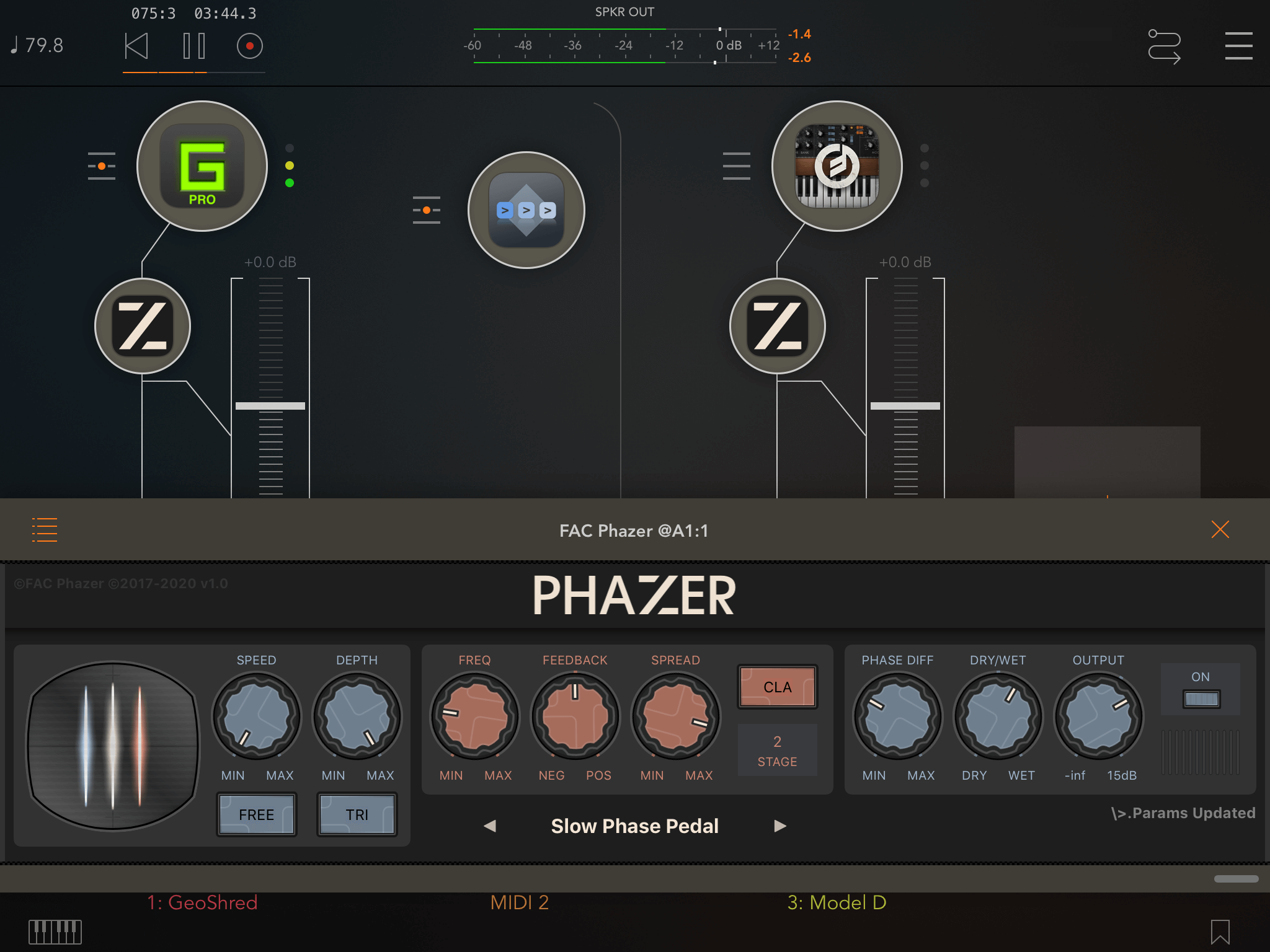This screenshot has width=1270, height=952.
Task: Click Model D activity indicator dots
Action: 925,165
